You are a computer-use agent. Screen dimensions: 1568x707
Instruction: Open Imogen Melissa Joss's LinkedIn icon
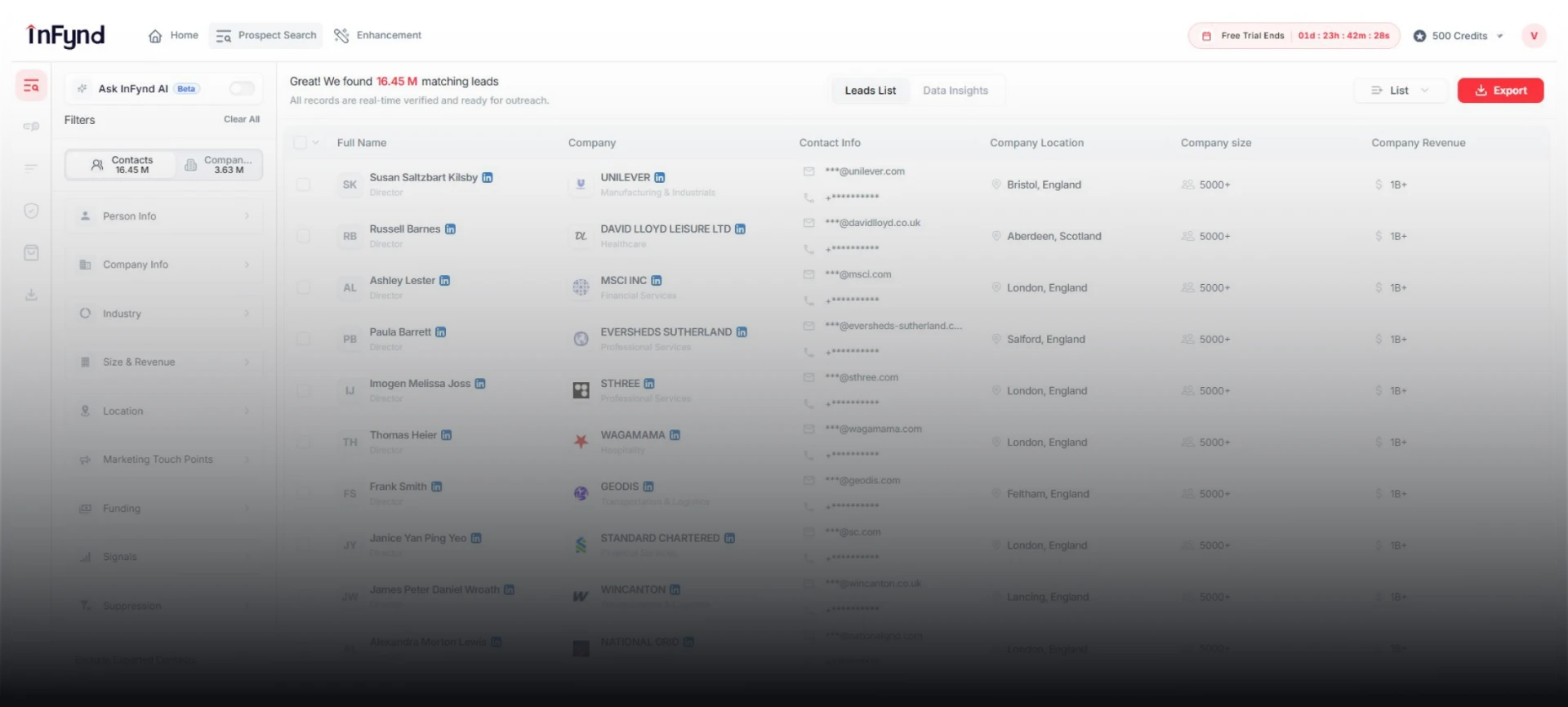(480, 383)
